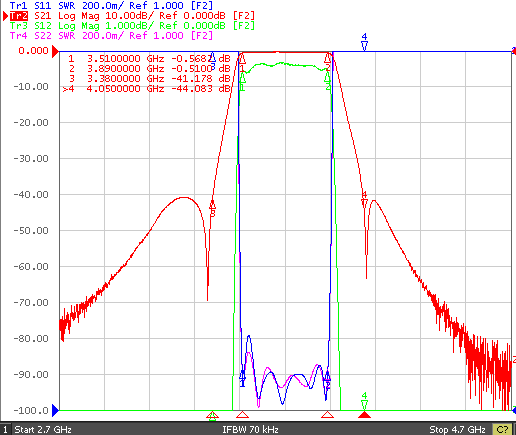Select the Tr4 S22 SWR trace label

click(x=111, y=35)
